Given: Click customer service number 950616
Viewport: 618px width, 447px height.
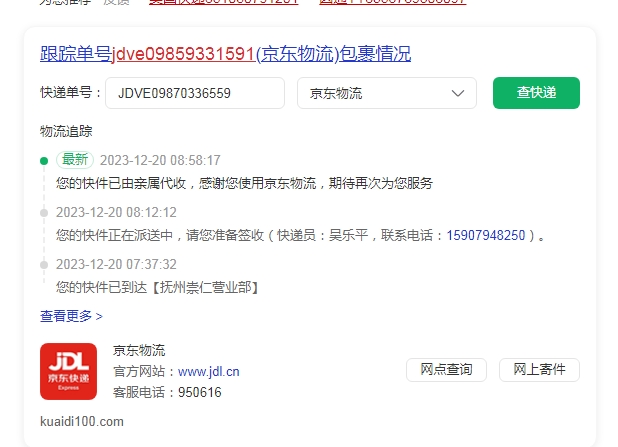Looking at the screenshot, I should [x=199, y=393].
